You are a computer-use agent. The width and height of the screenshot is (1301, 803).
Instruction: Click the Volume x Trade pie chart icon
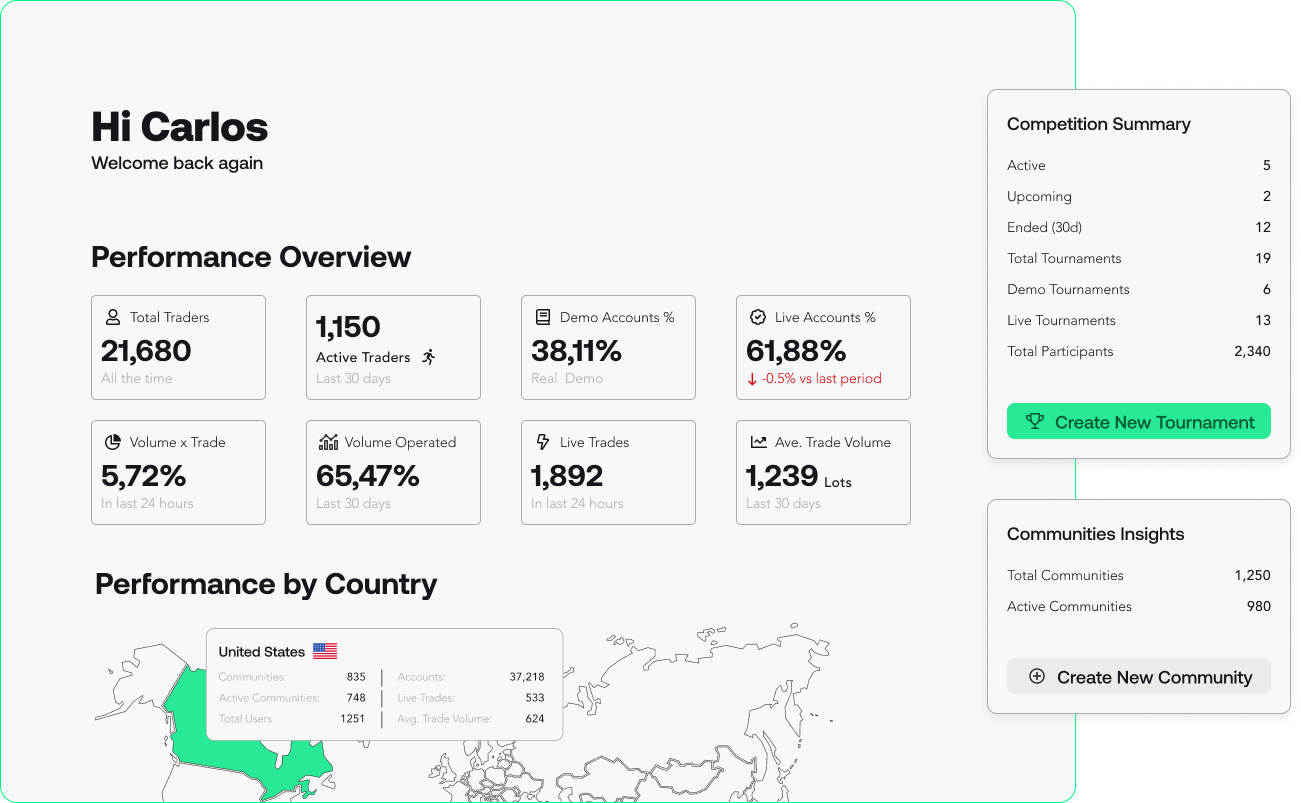113,442
